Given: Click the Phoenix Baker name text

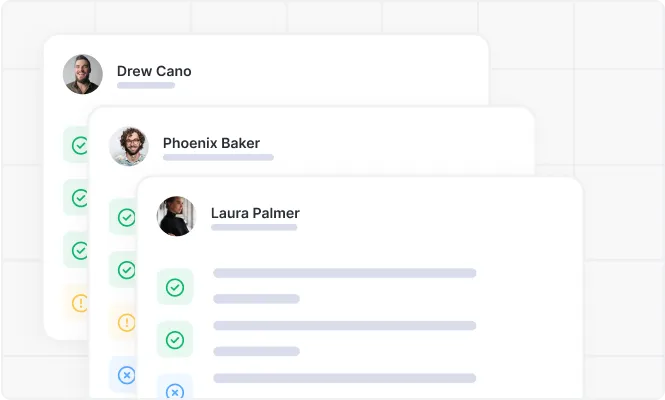Looking at the screenshot, I should point(211,143).
